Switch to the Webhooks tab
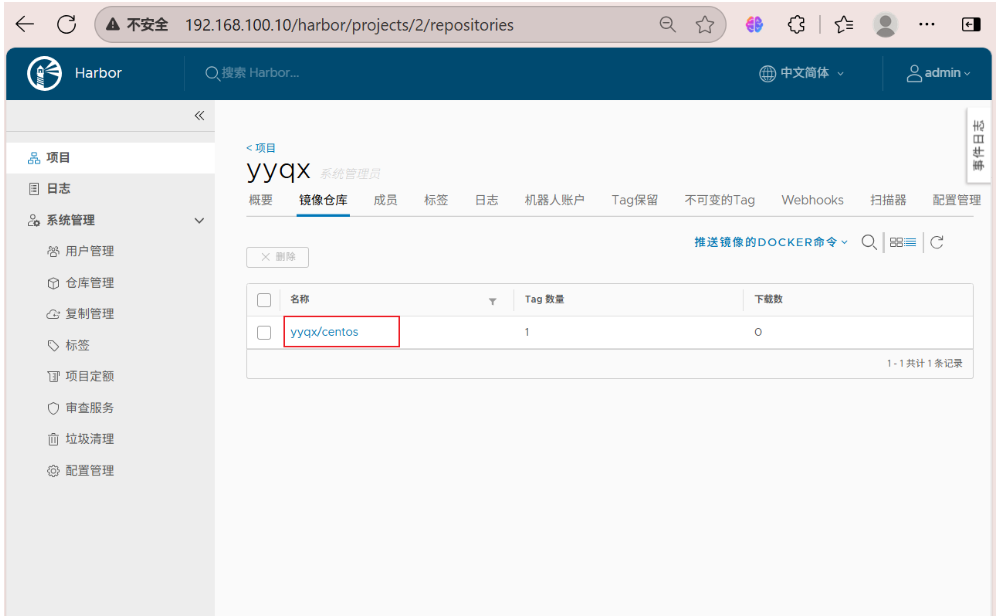The image size is (1000, 616). coord(812,200)
